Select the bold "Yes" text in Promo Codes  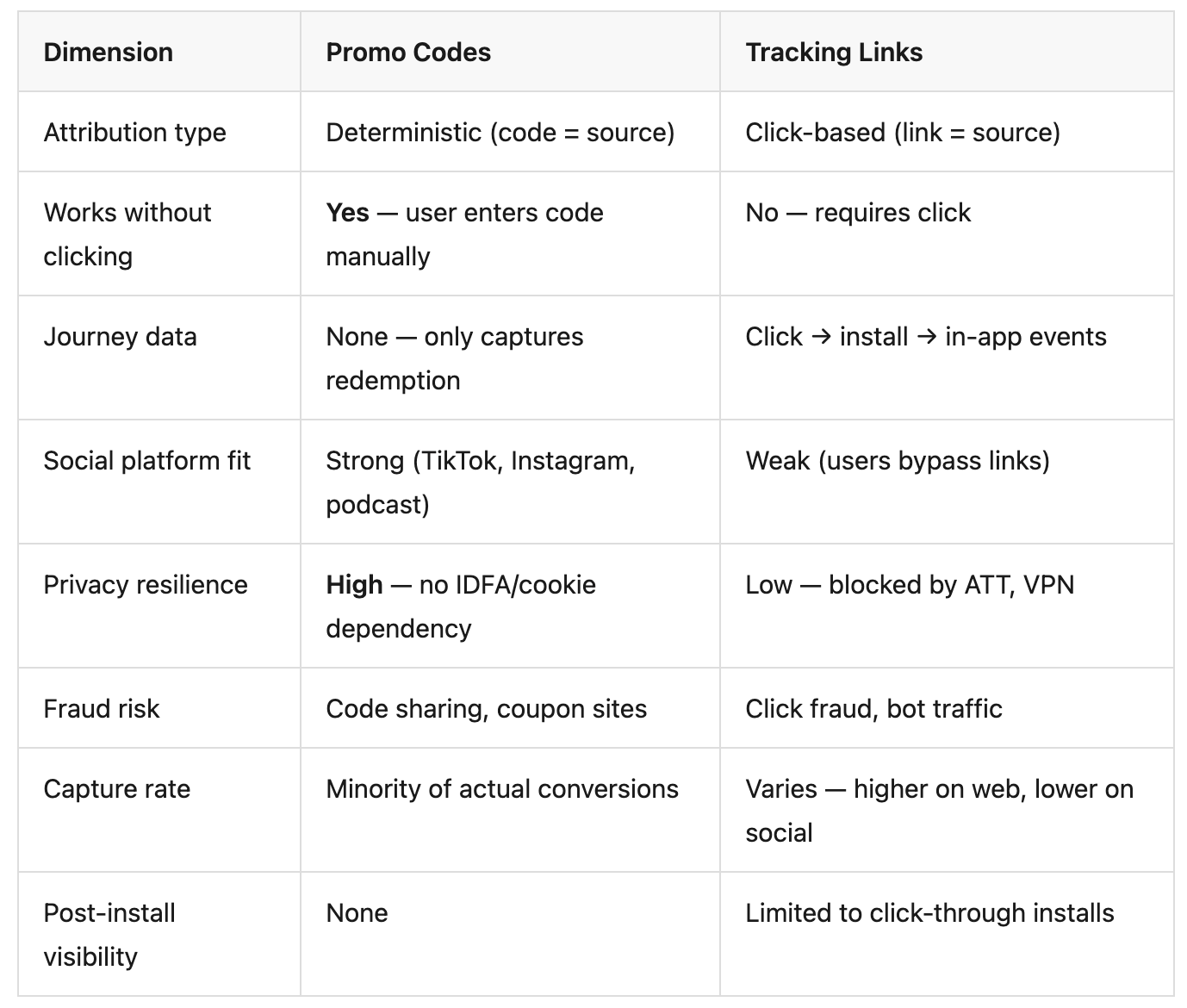[x=347, y=213]
